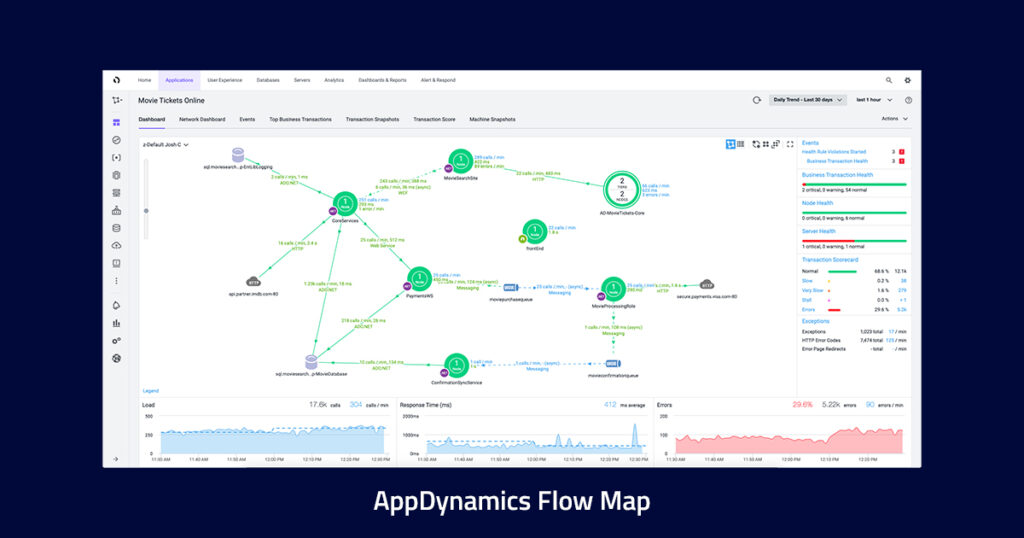Open Alert & Respond menu
Viewport: 1024px width, 538px height.
(x=438, y=80)
